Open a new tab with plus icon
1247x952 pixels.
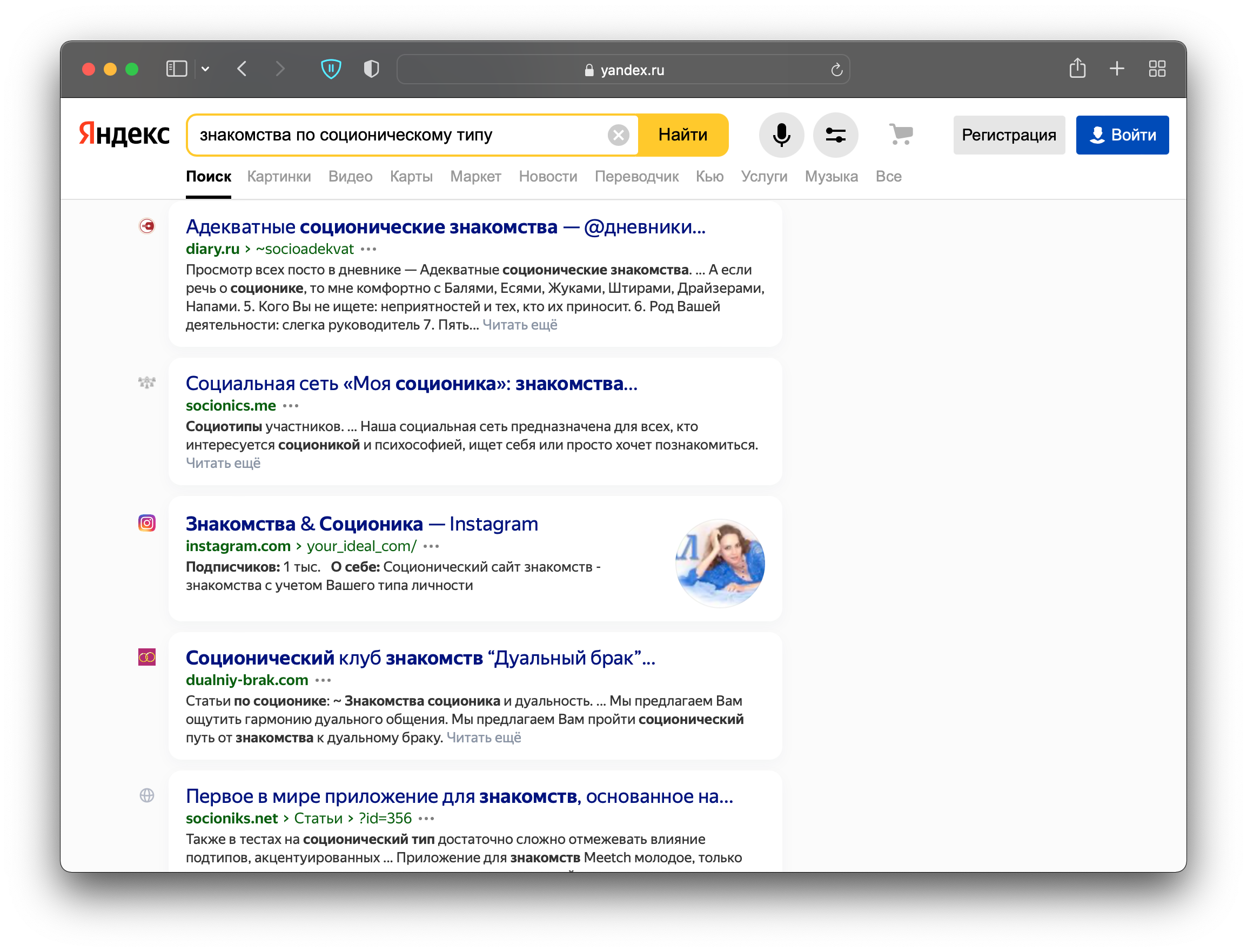[1117, 69]
